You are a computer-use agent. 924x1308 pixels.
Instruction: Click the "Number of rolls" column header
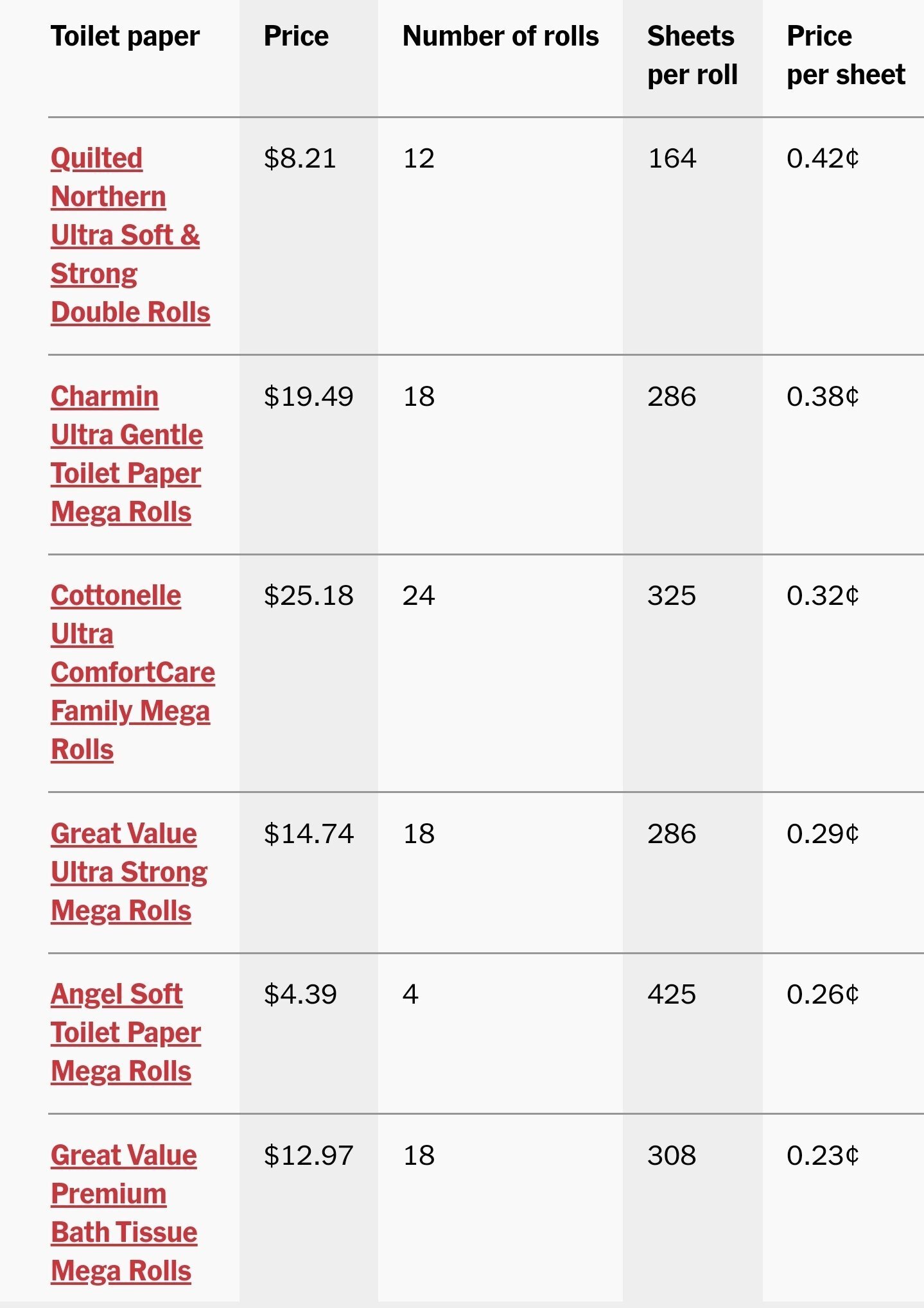500,37
